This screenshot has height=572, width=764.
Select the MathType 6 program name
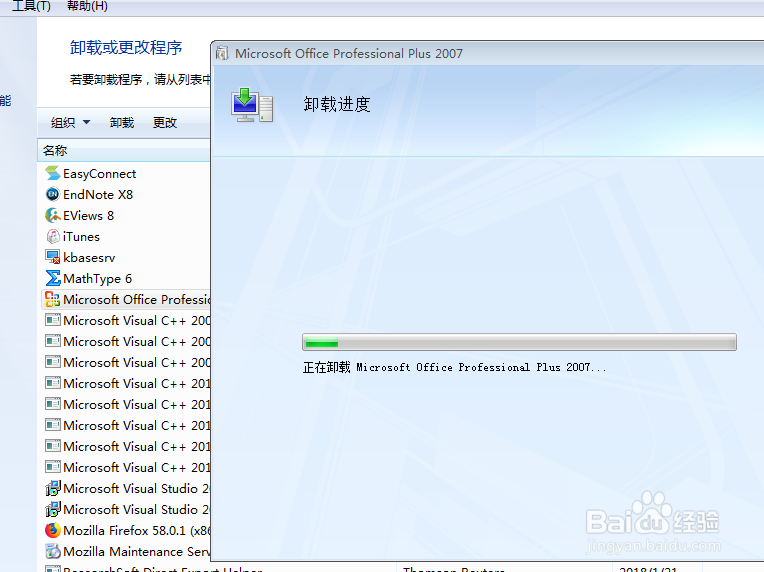tap(97, 279)
